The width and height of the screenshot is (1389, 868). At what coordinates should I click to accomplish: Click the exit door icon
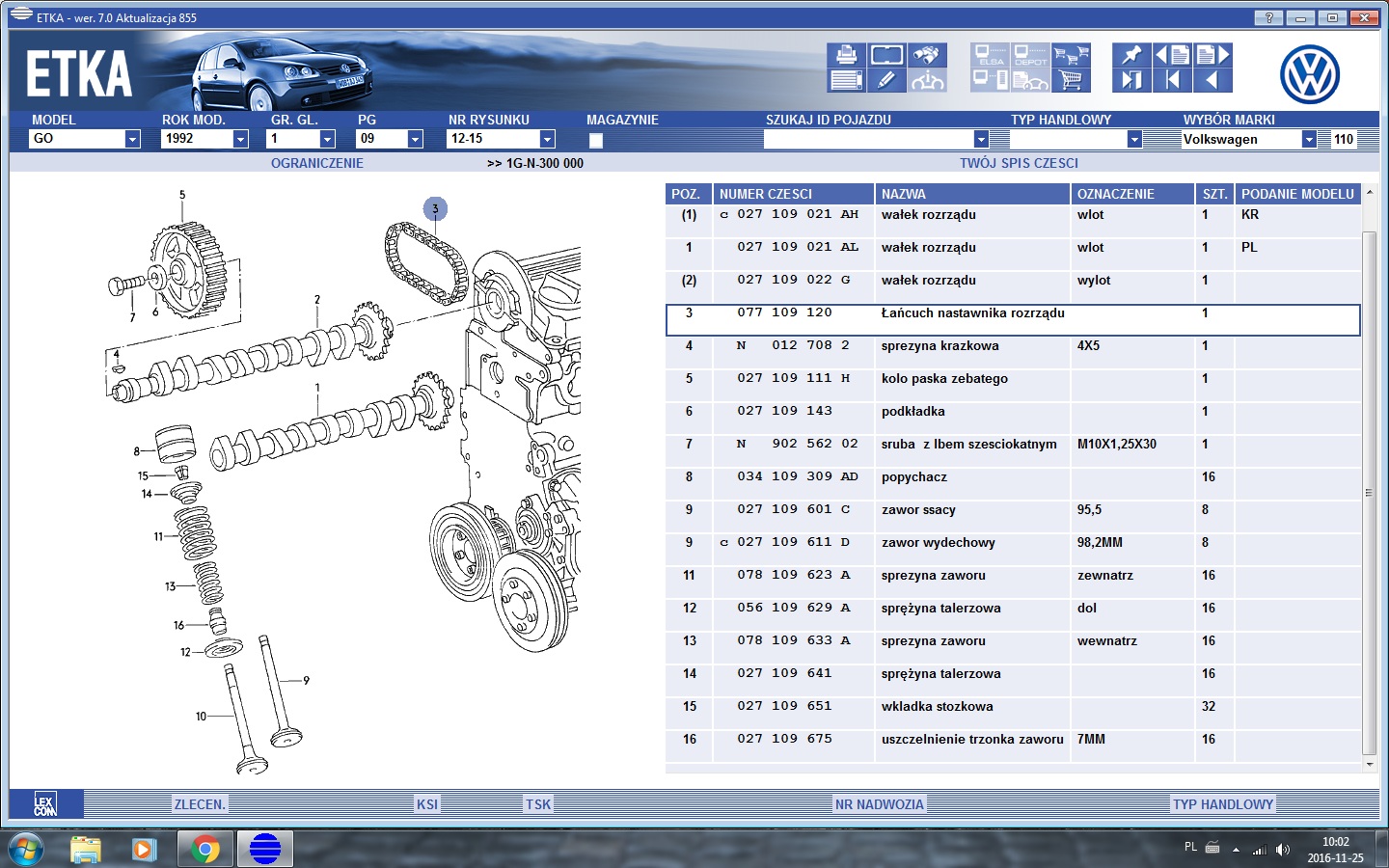[x=1131, y=80]
